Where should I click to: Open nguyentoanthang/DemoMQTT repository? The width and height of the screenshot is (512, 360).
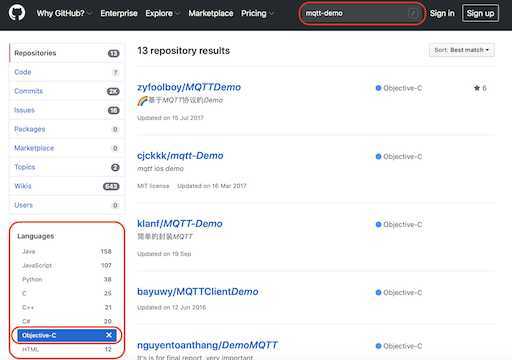[x=207, y=345]
